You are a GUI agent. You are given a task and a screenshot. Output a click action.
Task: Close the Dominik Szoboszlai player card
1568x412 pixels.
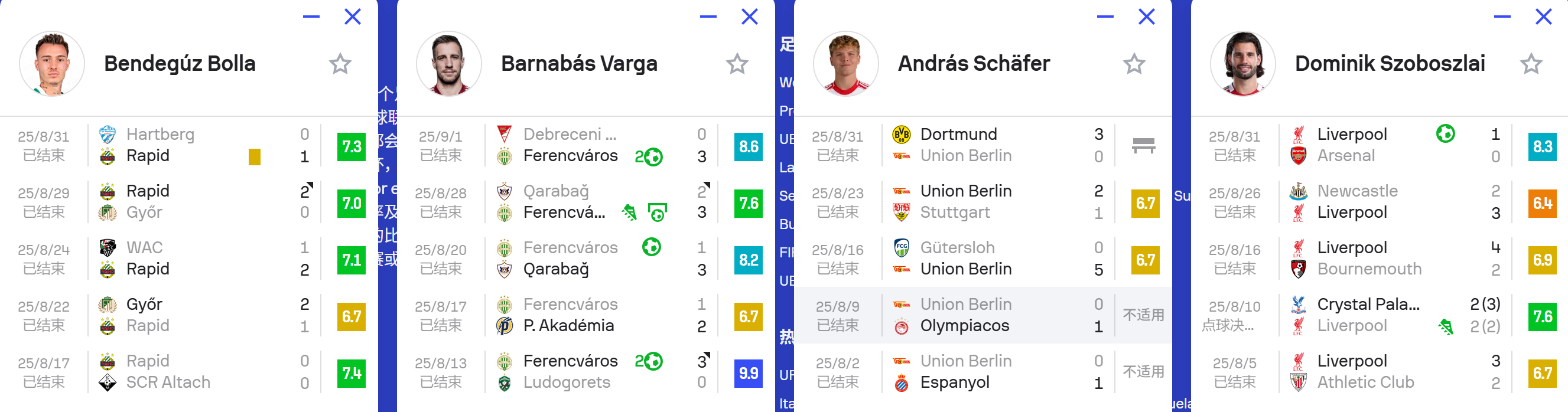coord(1544,17)
